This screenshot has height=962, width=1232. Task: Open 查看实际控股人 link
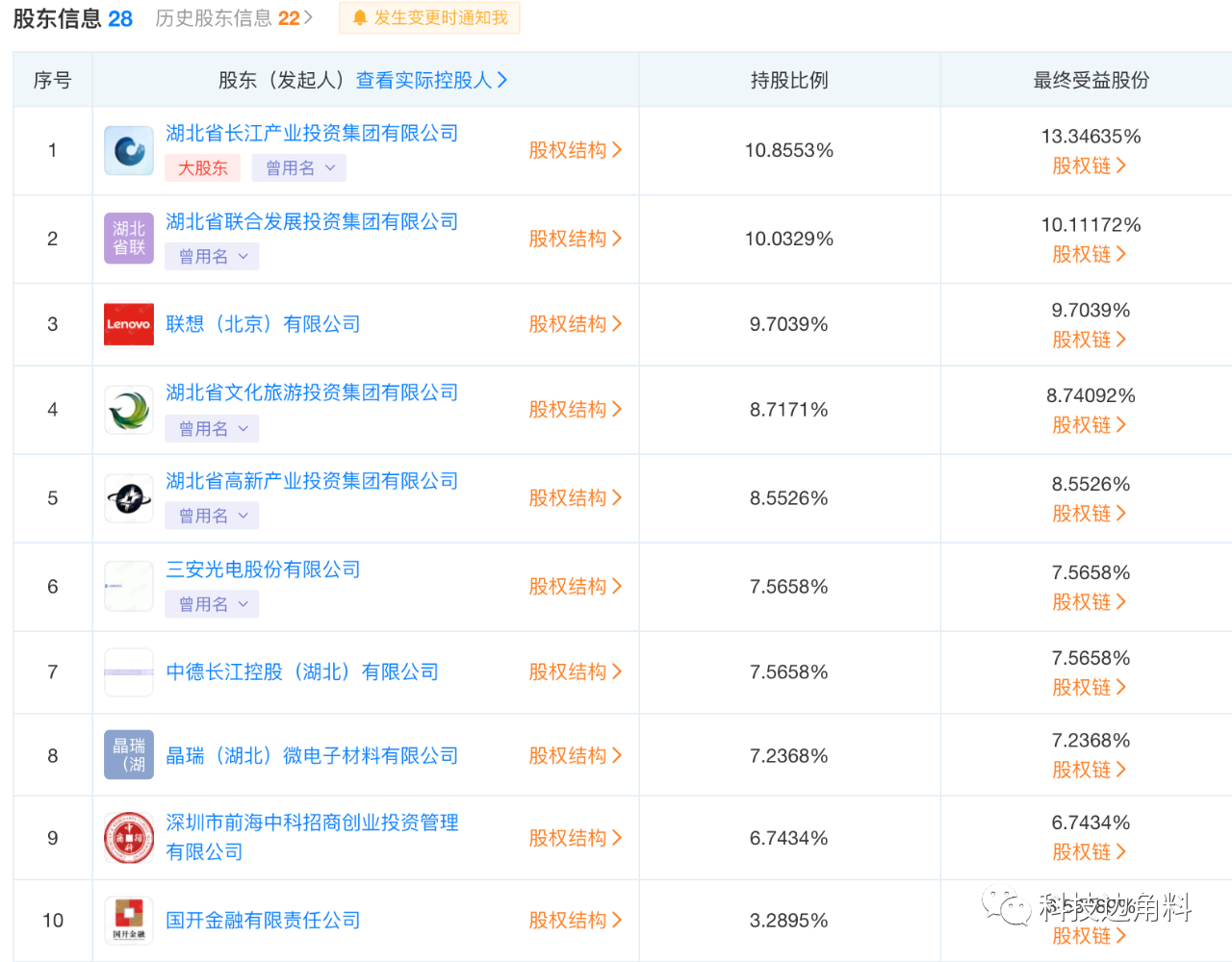[x=431, y=81]
